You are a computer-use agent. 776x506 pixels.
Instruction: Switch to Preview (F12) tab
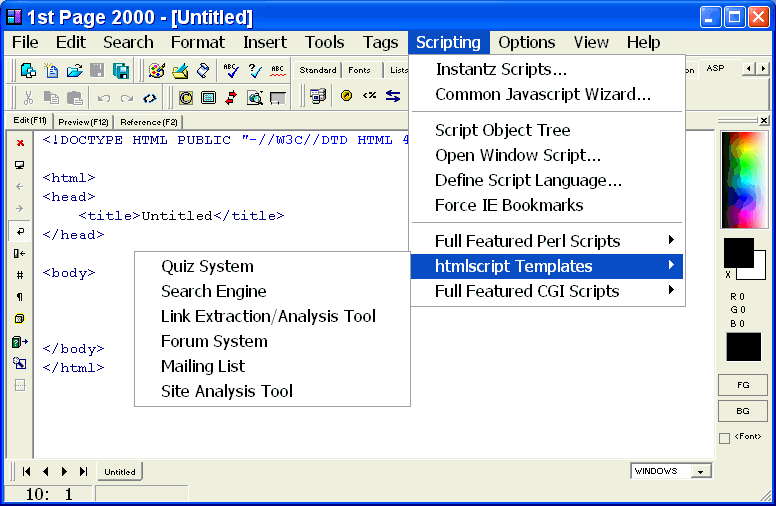(83, 122)
